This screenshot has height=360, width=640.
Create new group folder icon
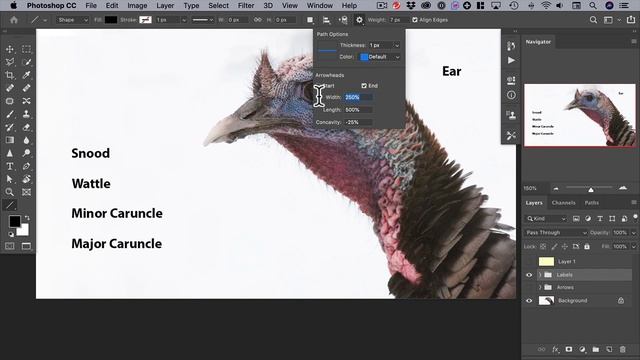(596, 349)
